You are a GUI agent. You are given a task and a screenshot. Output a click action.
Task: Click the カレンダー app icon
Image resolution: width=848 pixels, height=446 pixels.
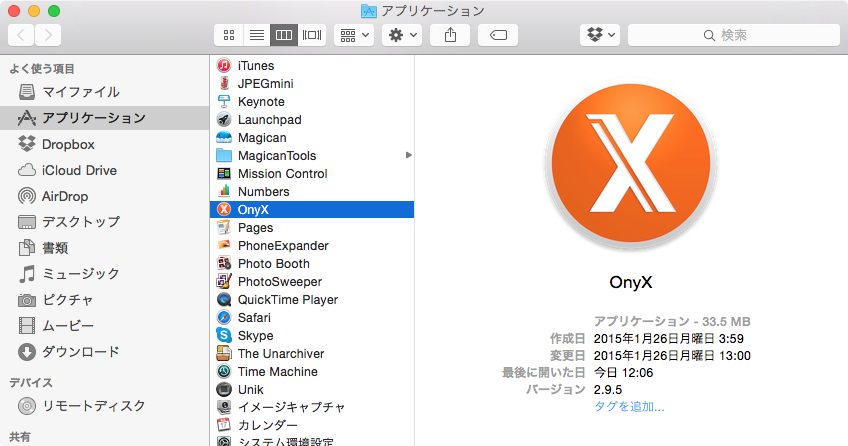(224, 425)
